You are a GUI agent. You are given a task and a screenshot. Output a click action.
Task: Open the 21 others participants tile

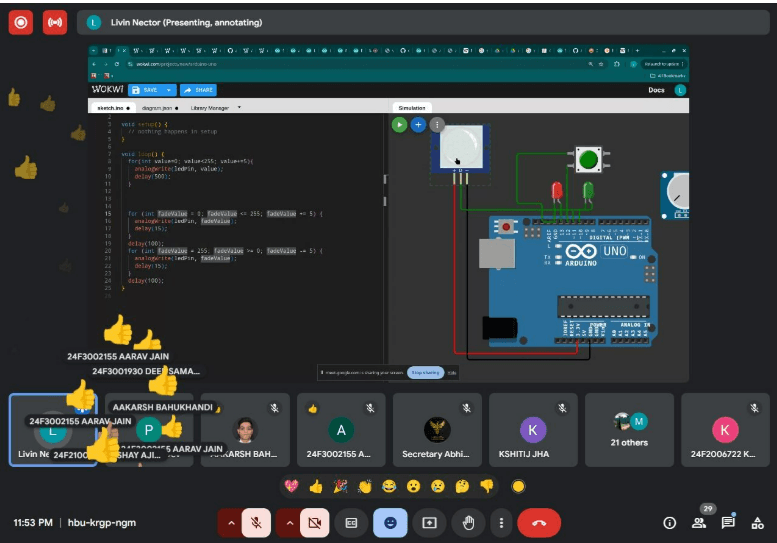tap(629, 430)
